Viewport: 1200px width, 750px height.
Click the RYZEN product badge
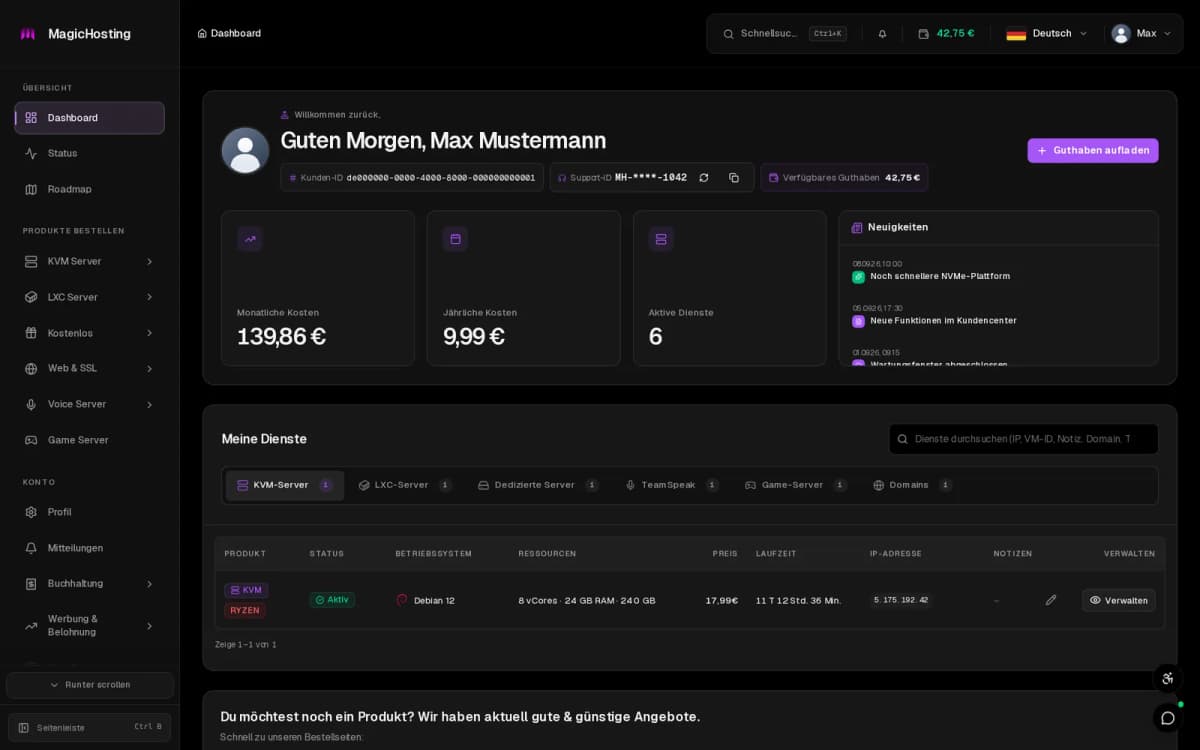[245, 610]
